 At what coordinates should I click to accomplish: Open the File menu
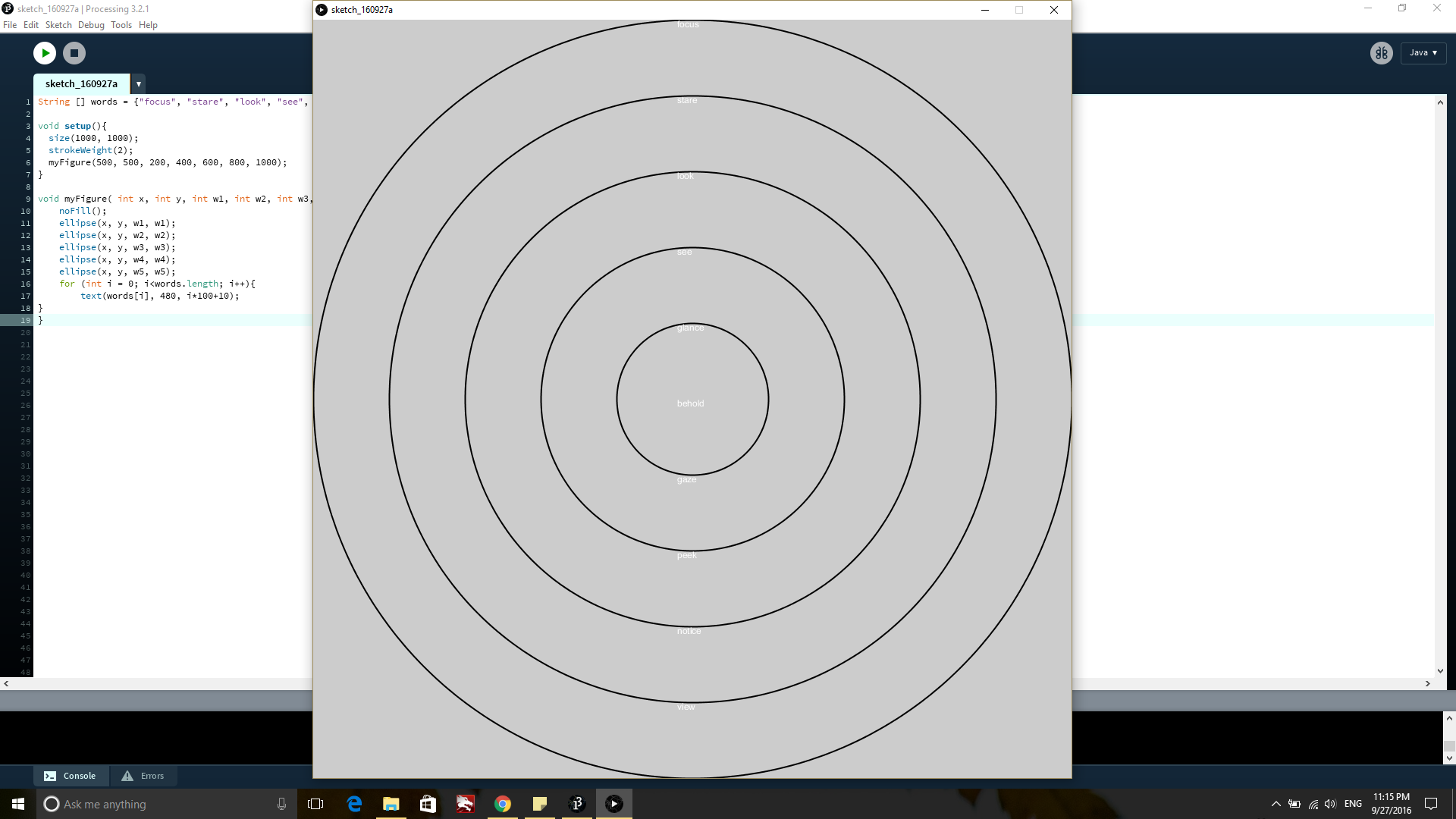point(10,25)
